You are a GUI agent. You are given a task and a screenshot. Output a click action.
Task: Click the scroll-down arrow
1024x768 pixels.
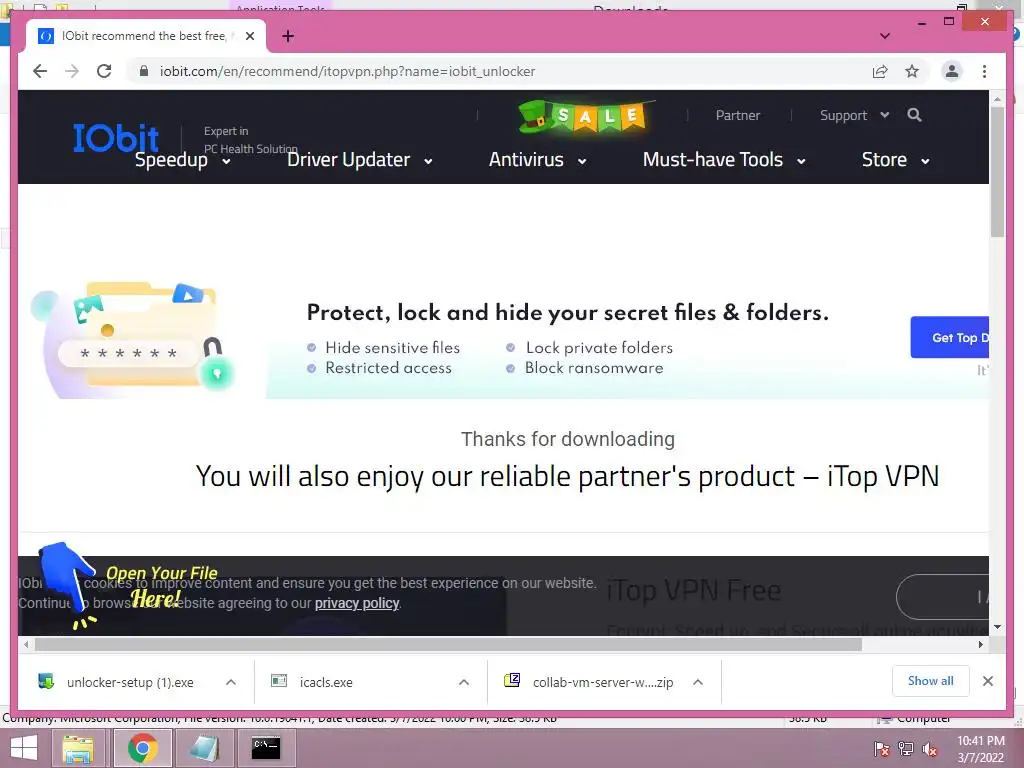click(x=997, y=627)
